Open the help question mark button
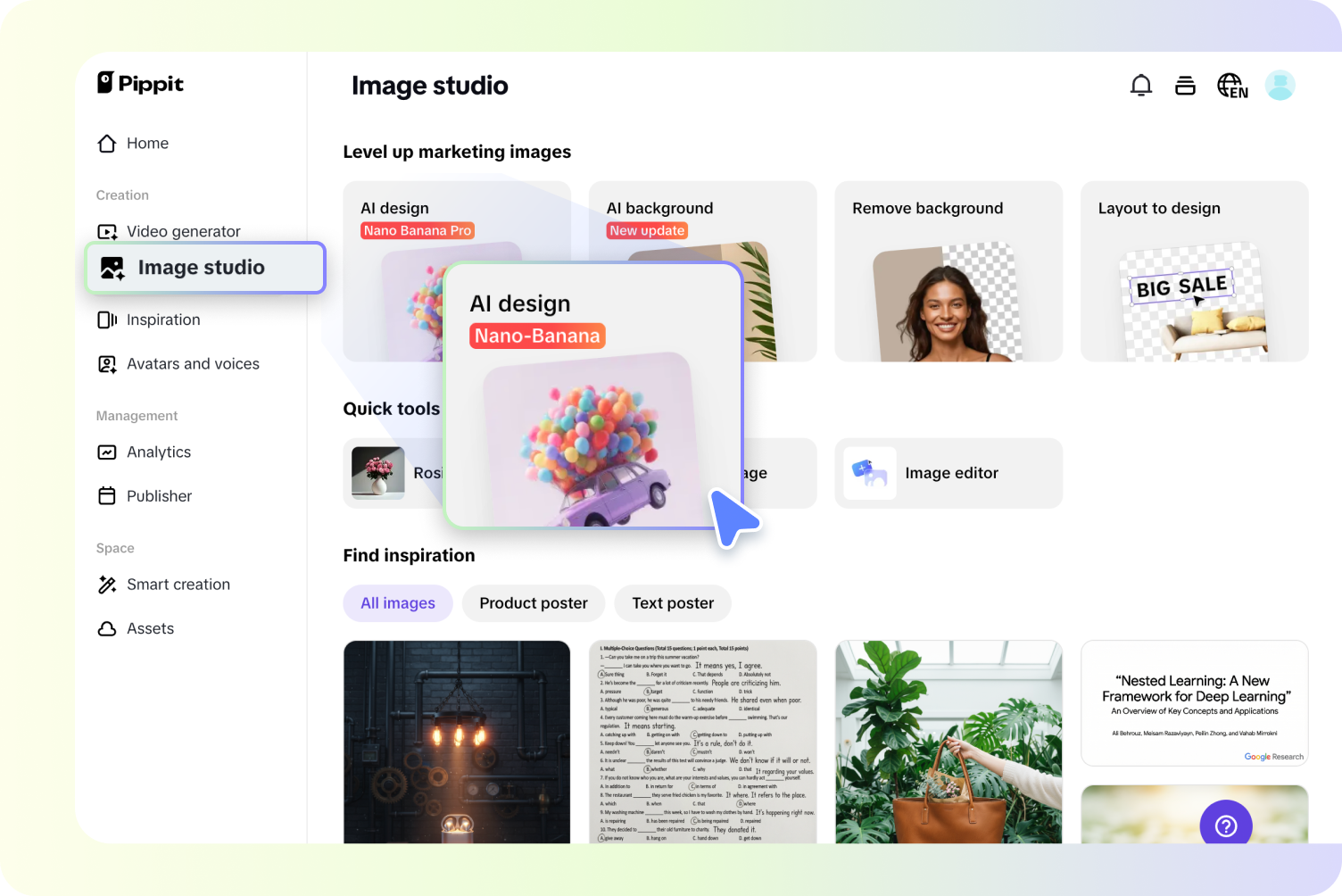 coord(1226,825)
